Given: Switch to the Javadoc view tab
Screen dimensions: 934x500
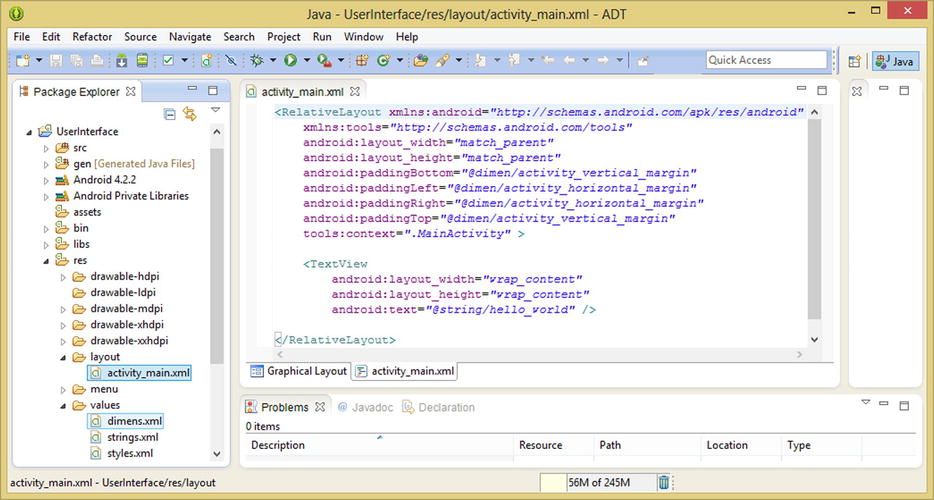Looking at the screenshot, I should coord(365,407).
